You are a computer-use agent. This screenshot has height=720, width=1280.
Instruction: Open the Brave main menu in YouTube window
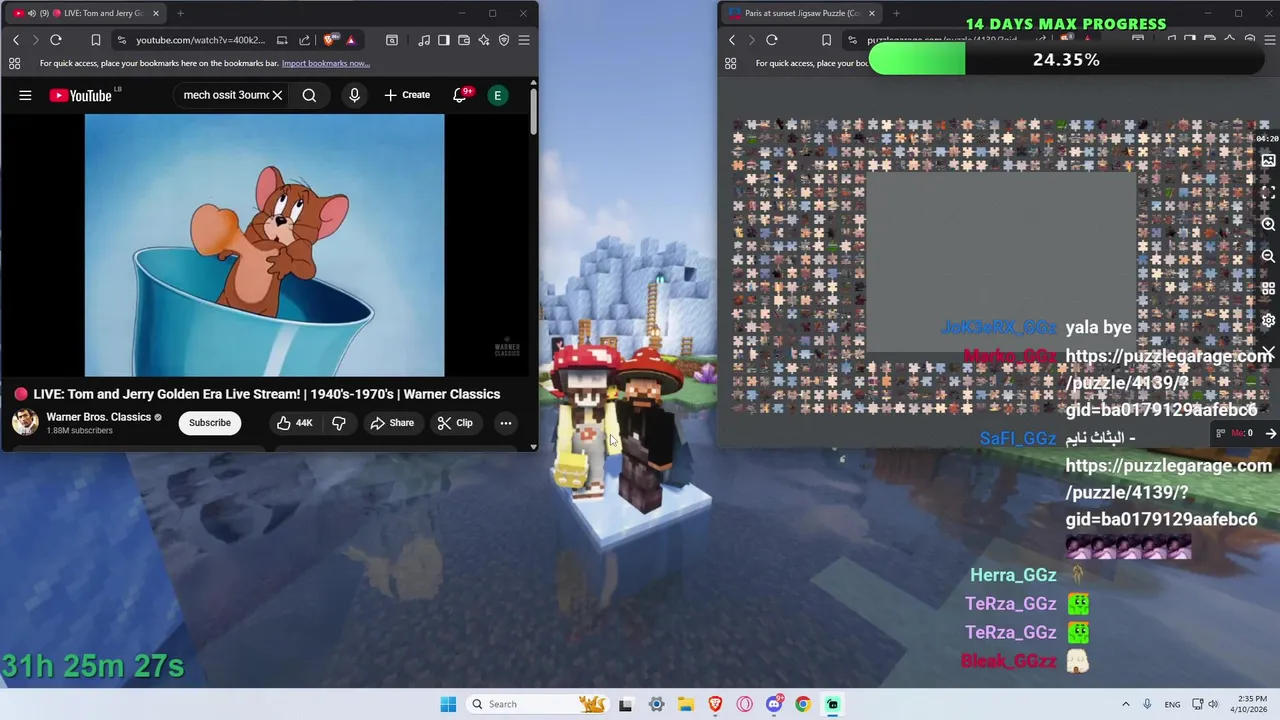[524, 40]
